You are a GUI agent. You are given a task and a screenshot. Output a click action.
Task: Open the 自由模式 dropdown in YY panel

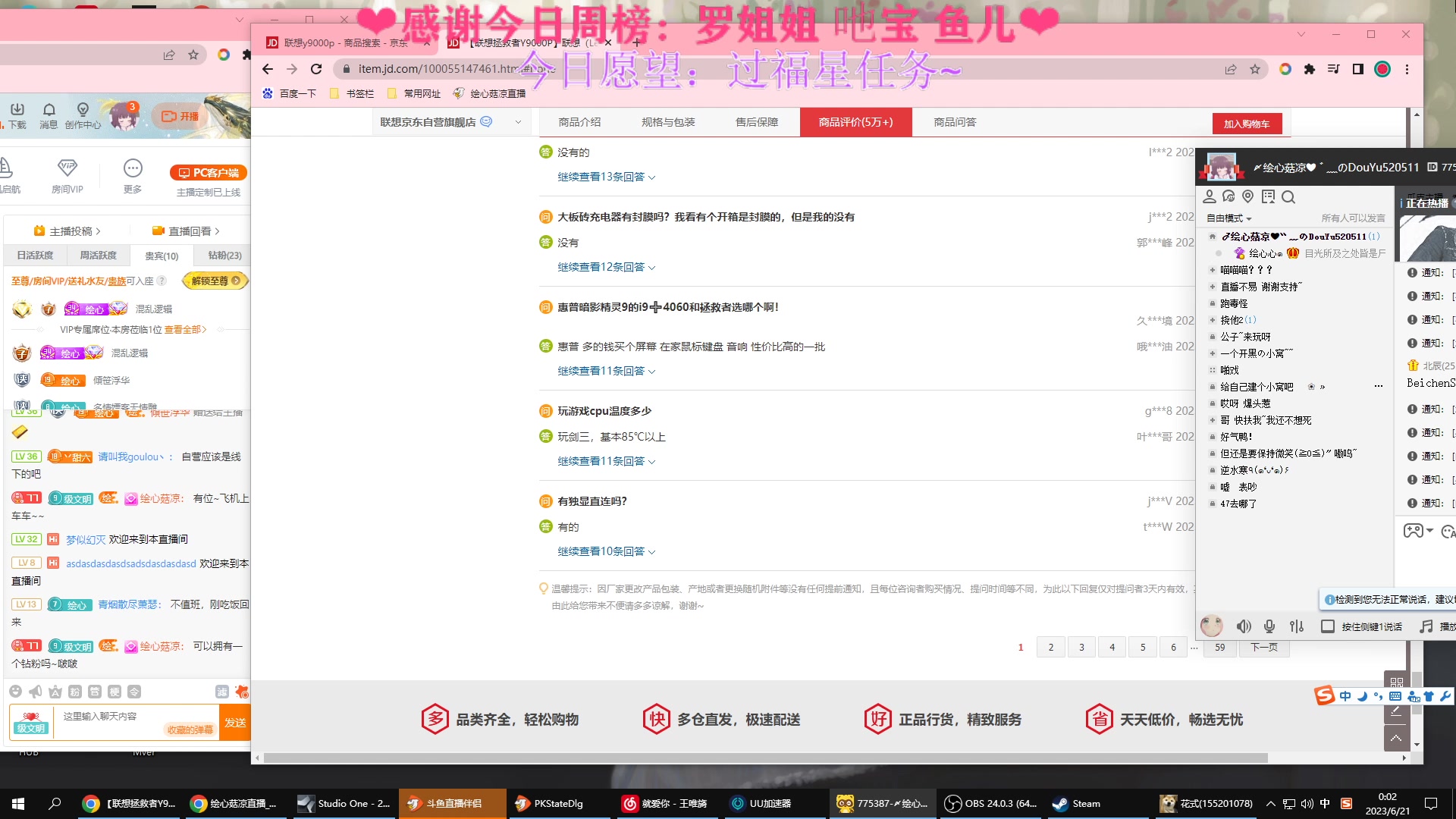[x=1228, y=218]
